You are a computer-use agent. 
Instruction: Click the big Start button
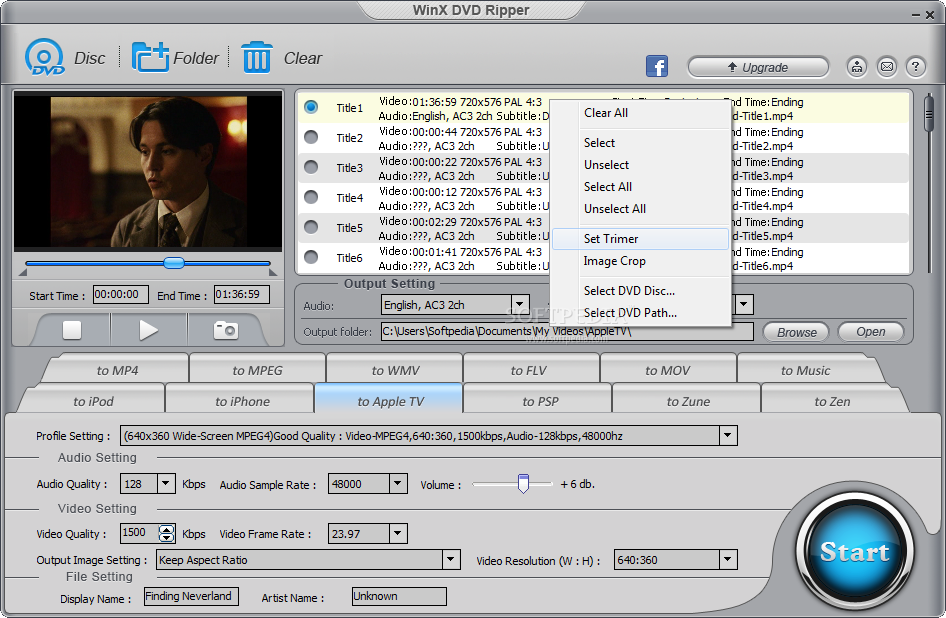coord(855,552)
